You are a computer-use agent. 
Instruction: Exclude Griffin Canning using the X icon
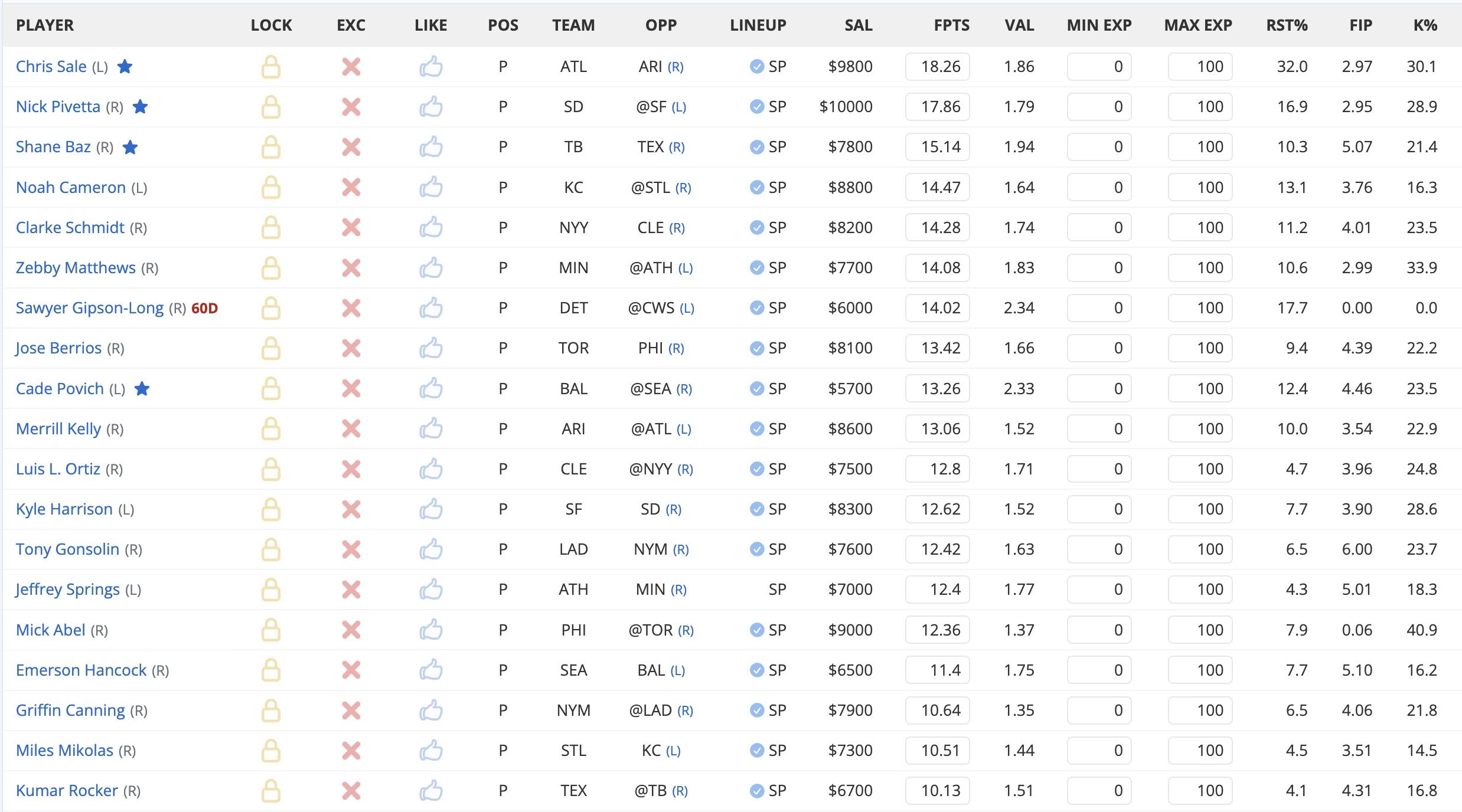click(x=351, y=711)
